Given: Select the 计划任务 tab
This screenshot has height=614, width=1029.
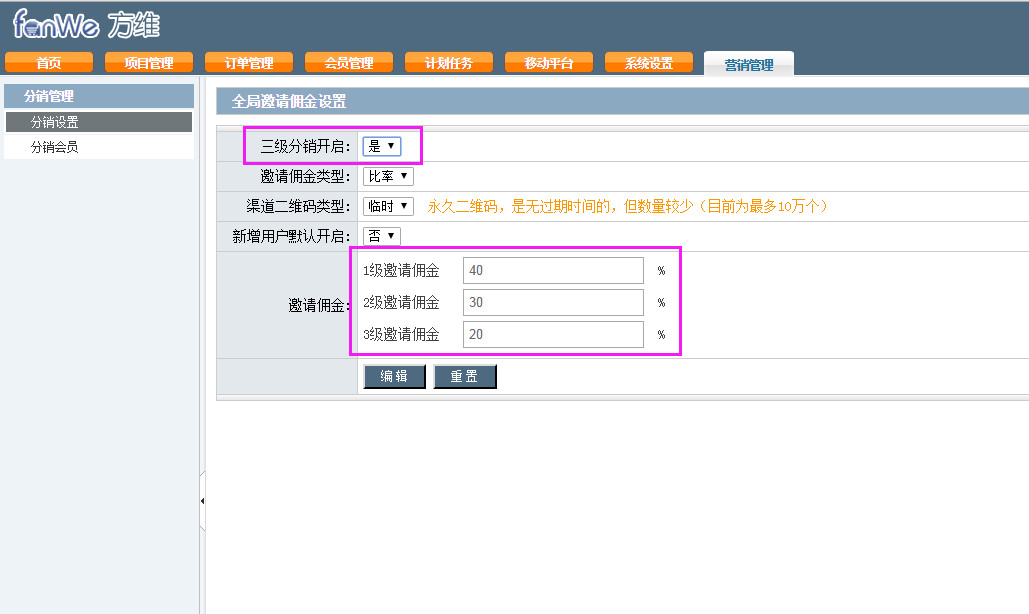Looking at the screenshot, I should point(449,63).
